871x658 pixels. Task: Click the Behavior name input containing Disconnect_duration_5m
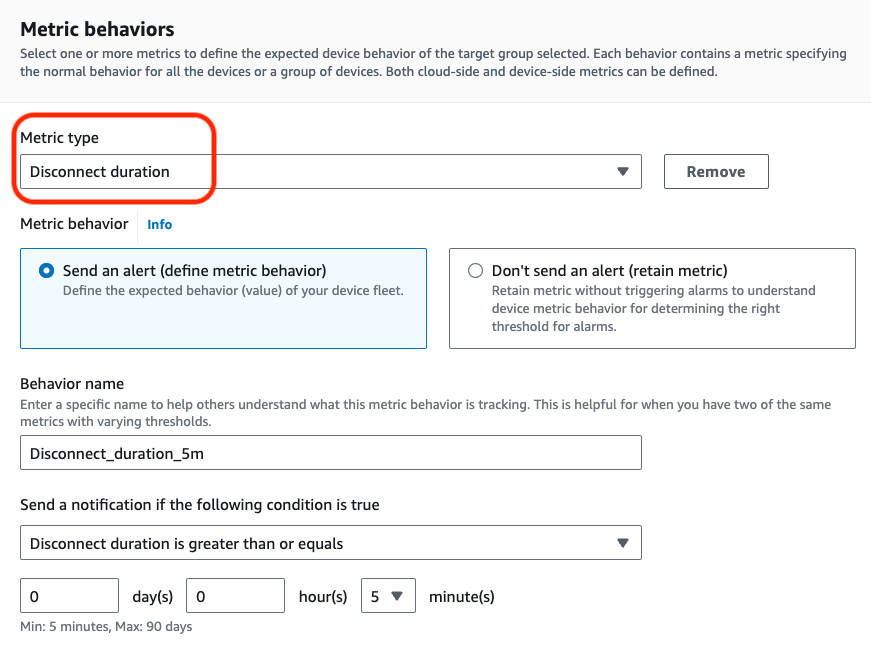coord(330,452)
